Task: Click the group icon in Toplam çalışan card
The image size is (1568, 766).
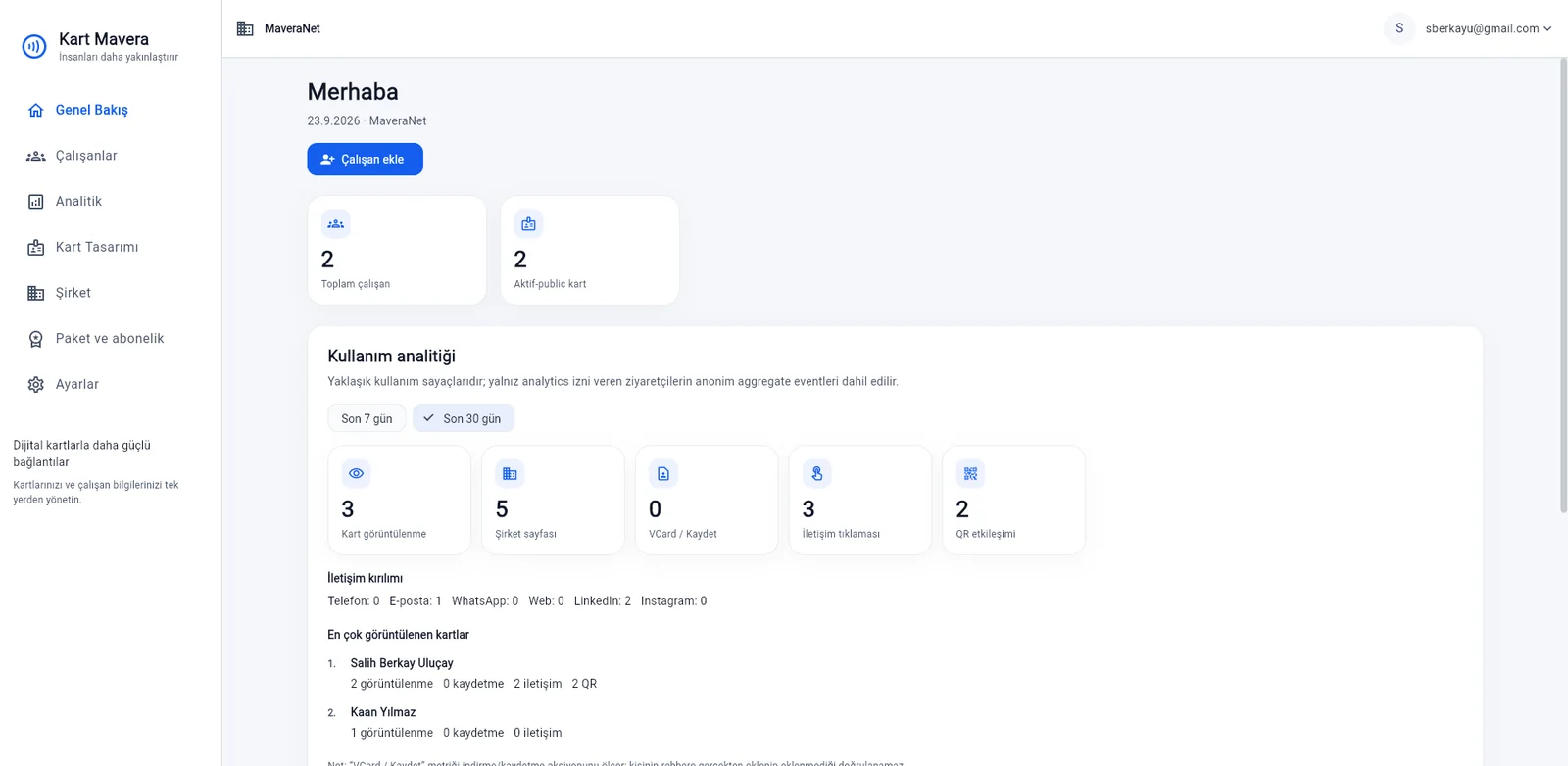Action: tap(336, 224)
